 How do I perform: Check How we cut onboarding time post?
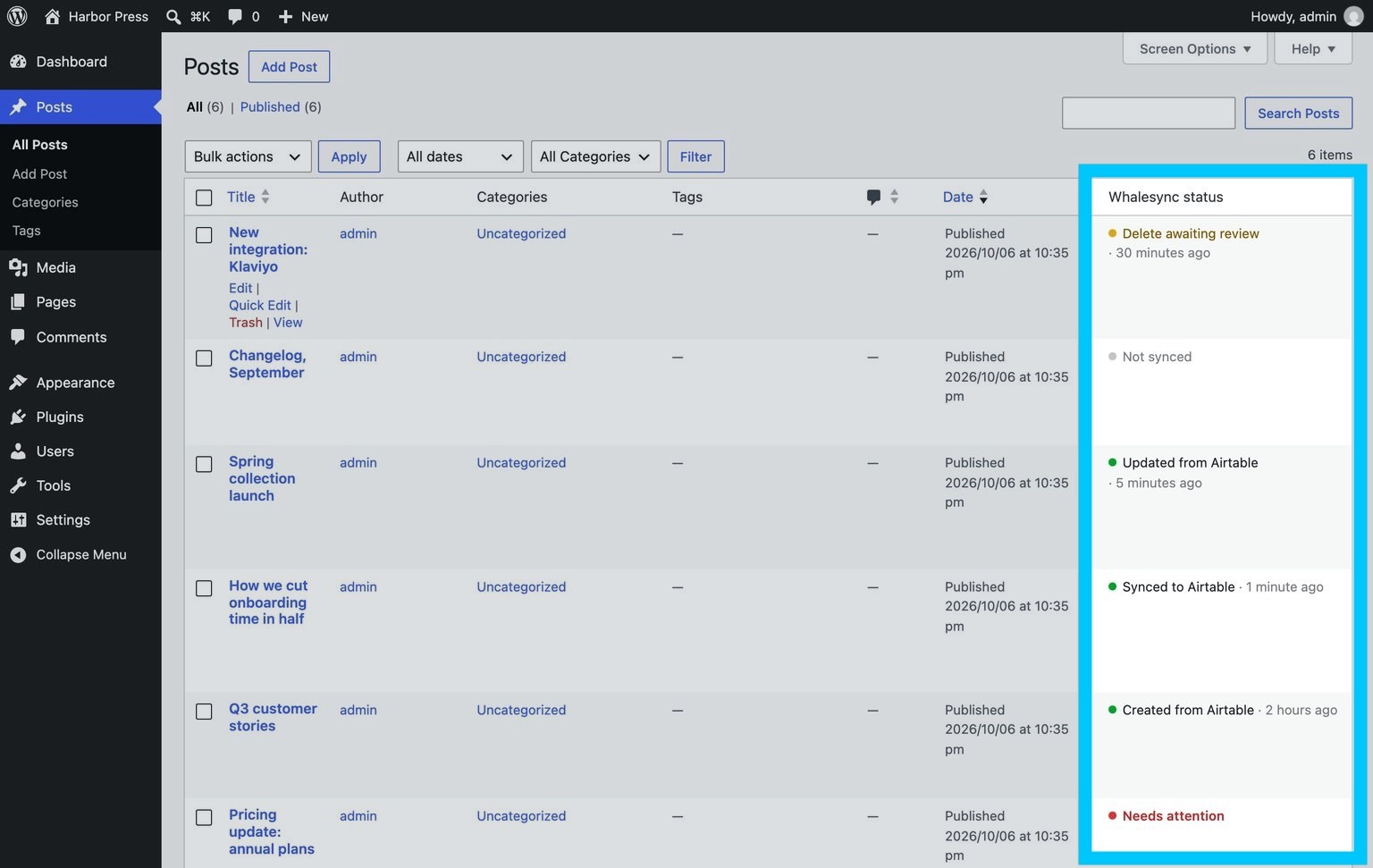click(x=204, y=588)
